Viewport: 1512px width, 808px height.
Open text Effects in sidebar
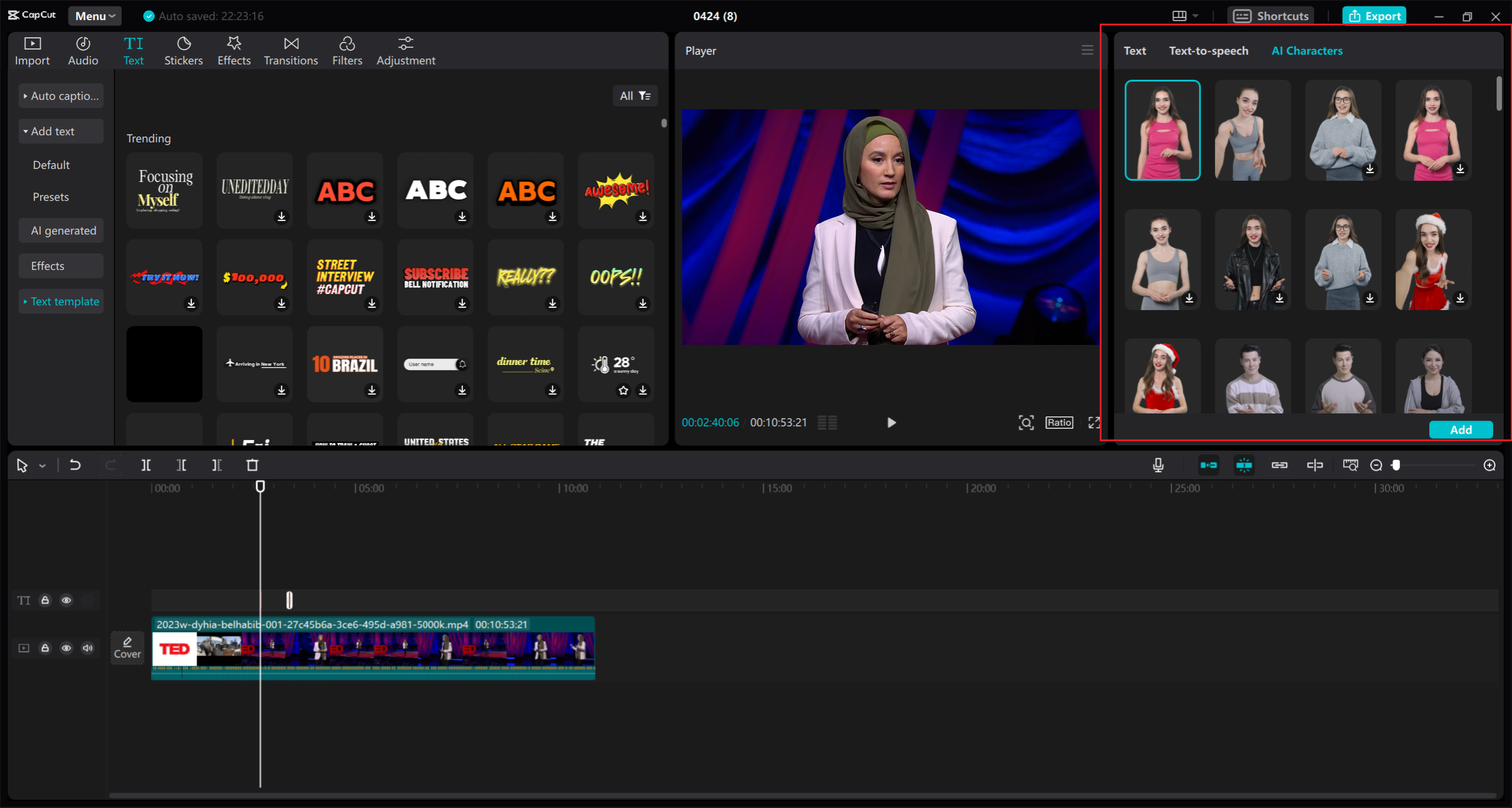[61, 266]
